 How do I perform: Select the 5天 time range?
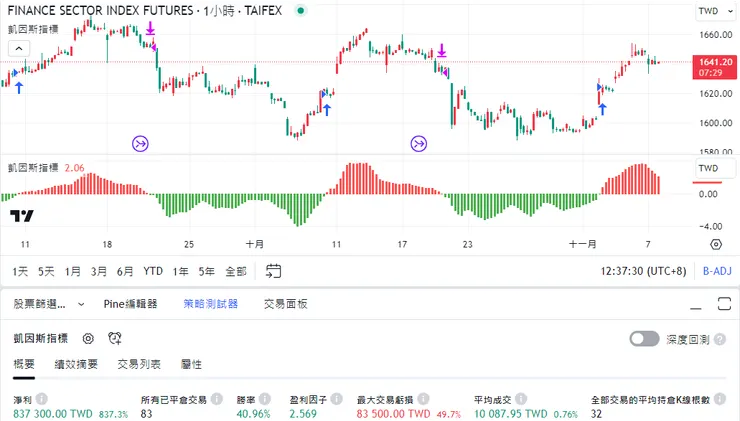point(46,271)
